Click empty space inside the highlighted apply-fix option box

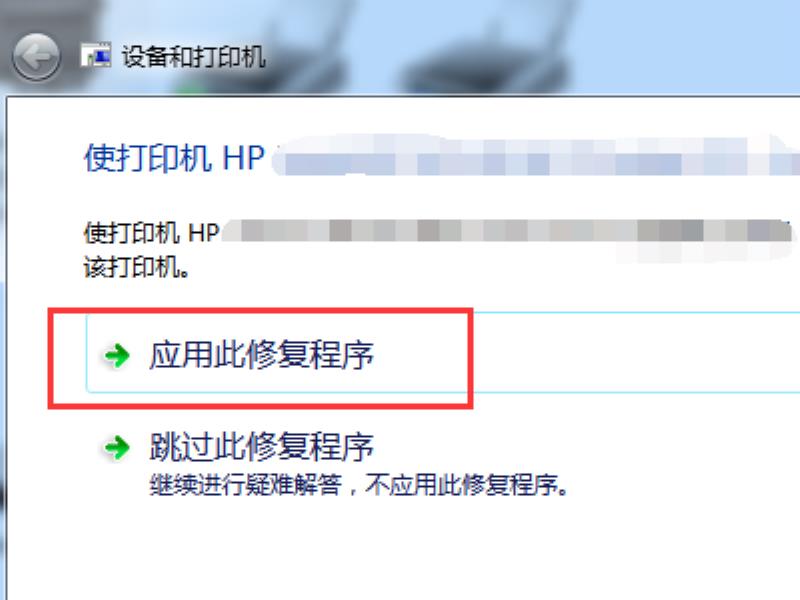tap(418, 354)
